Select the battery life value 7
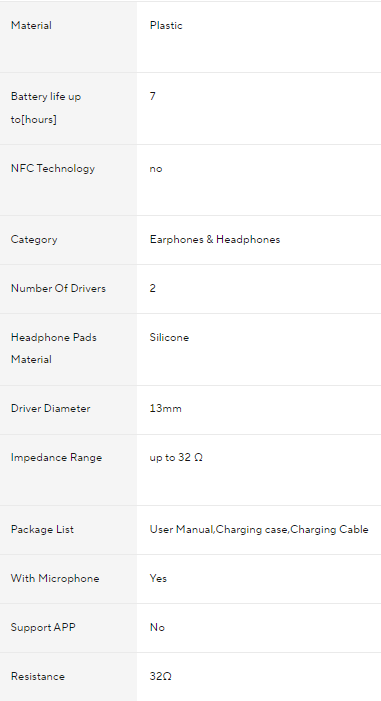Image resolution: width=381 pixels, height=701 pixels. coord(152,96)
